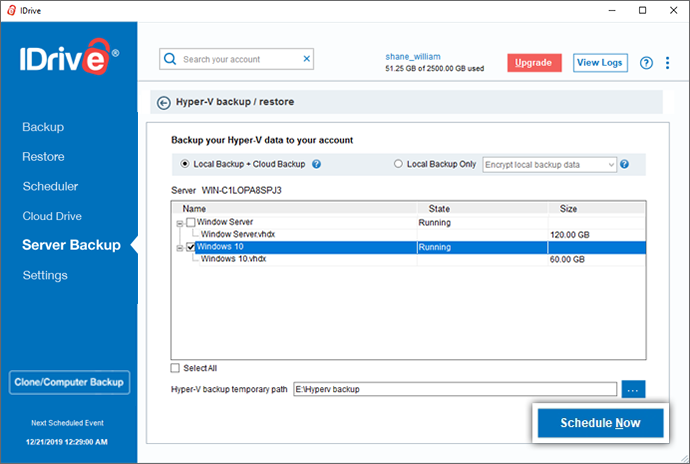
Task: Select the Windows 10.vhdx row
Action: (234, 259)
